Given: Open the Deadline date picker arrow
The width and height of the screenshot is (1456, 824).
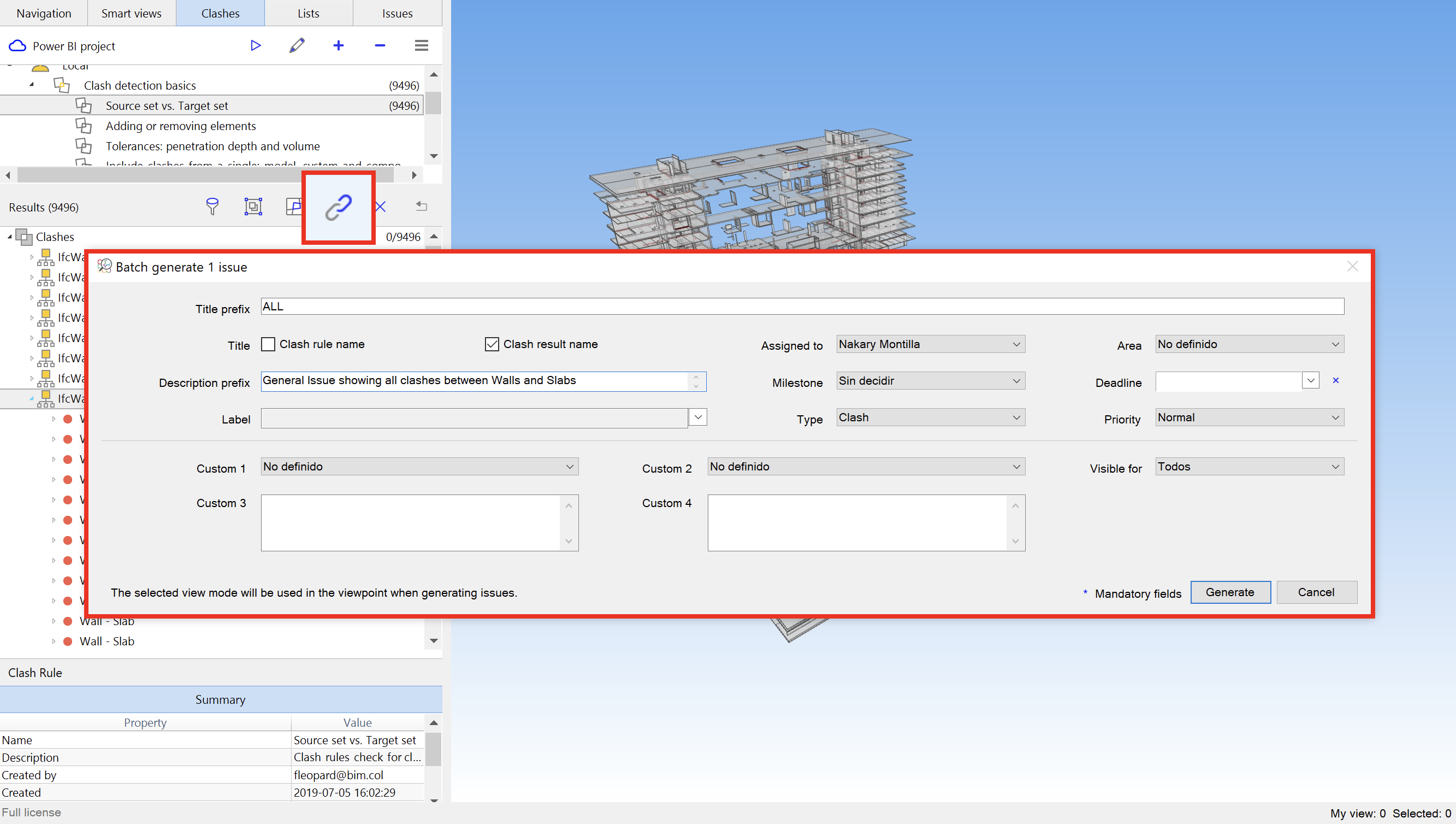Looking at the screenshot, I should coord(1311,380).
